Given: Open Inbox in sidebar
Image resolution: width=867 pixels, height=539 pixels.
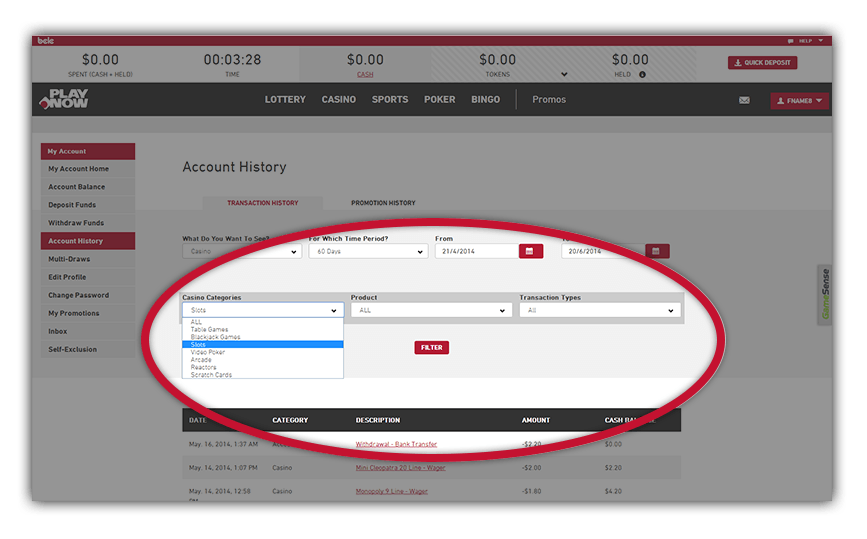Looking at the screenshot, I should pos(88,332).
